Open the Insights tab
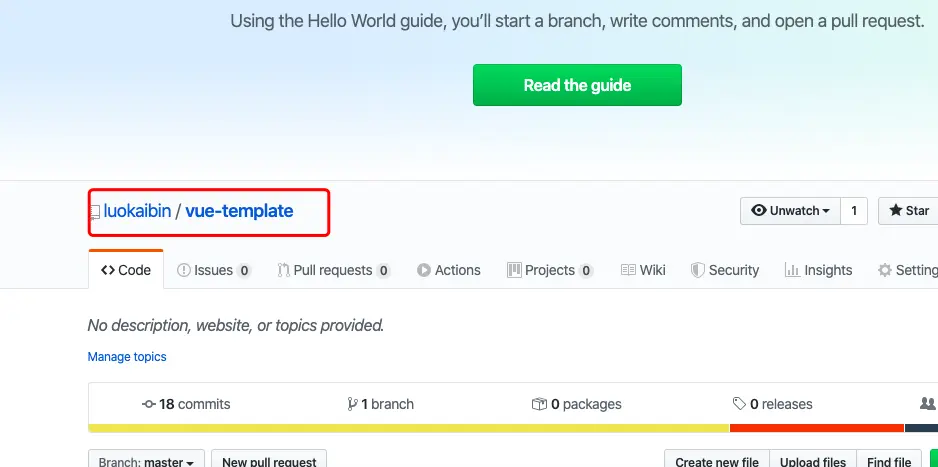The height and width of the screenshot is (467, 938). pos(818,270)
